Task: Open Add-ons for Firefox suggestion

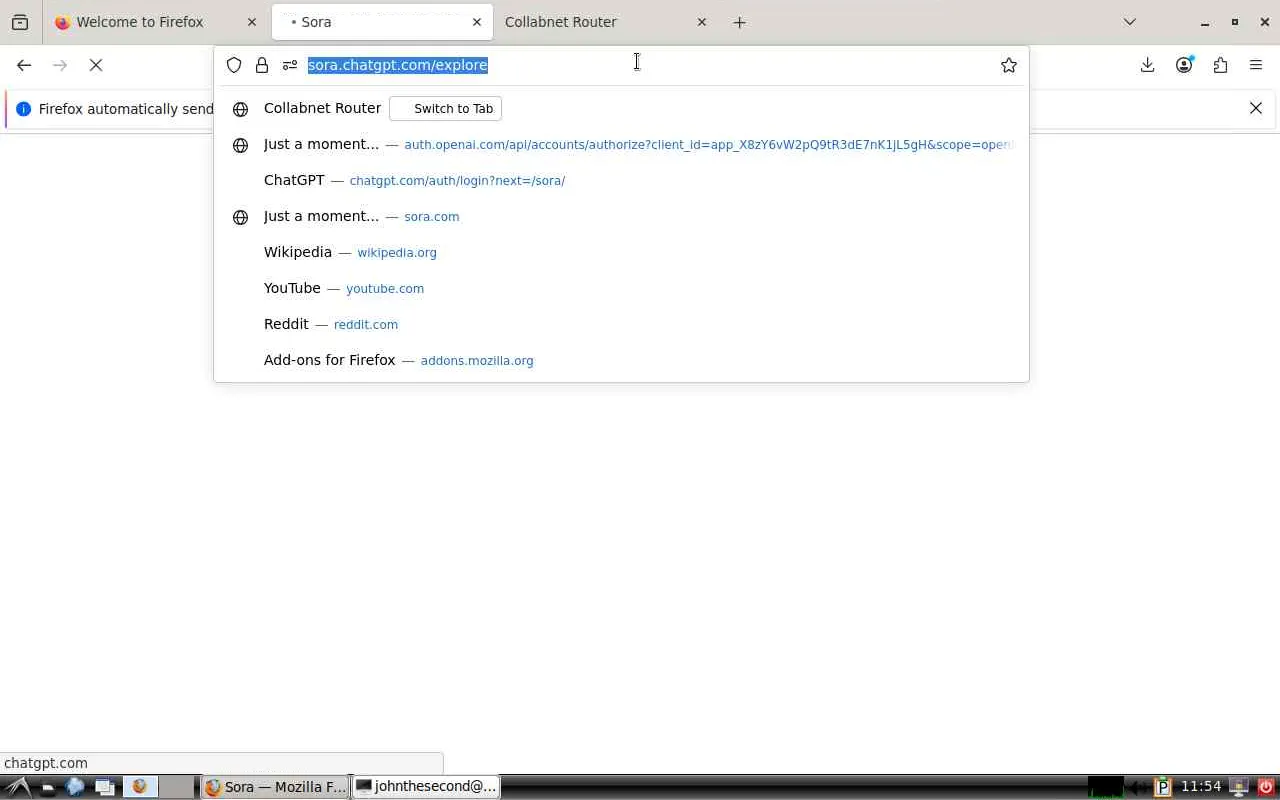Action: pos(621,360)
